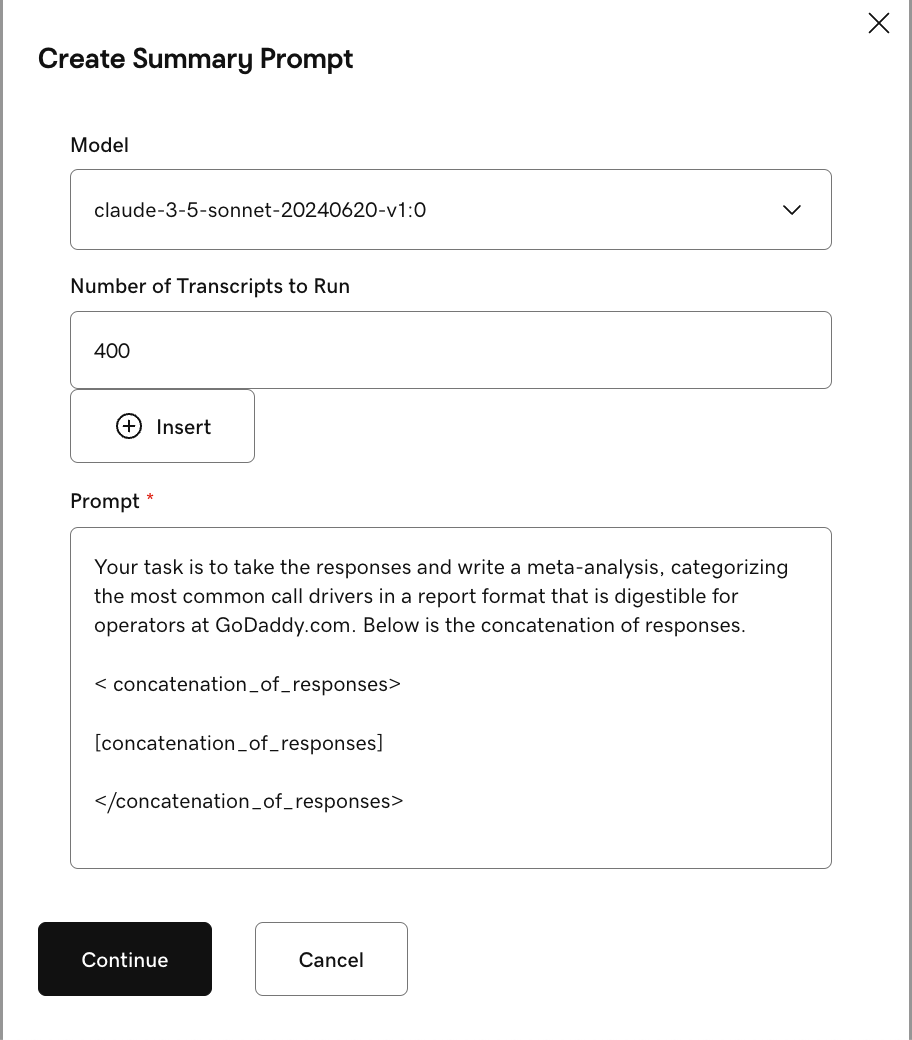
Task: Click the opening < concatenation_of_responses> tag line
Action: click(247, 685)
